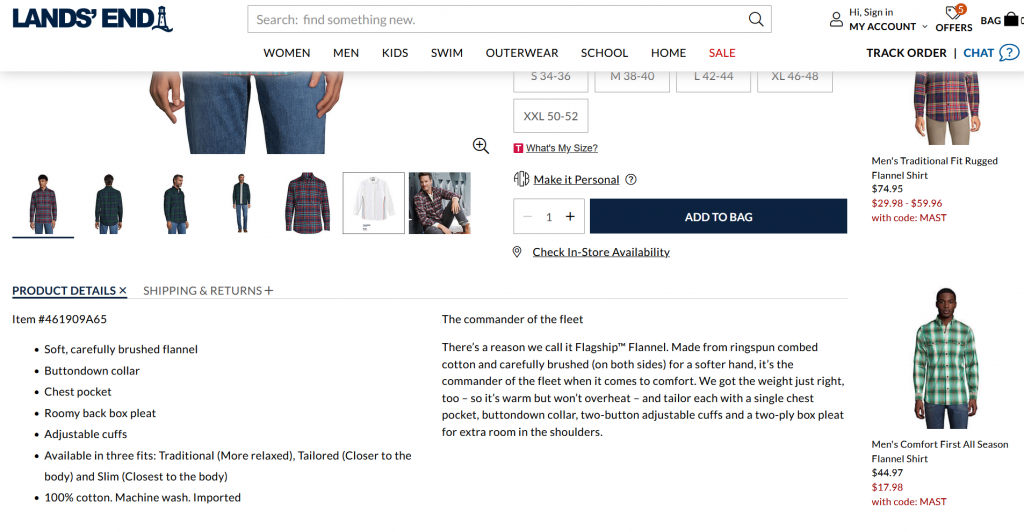
Task: Collapse the Product Details section
Action: pos(69,291)
